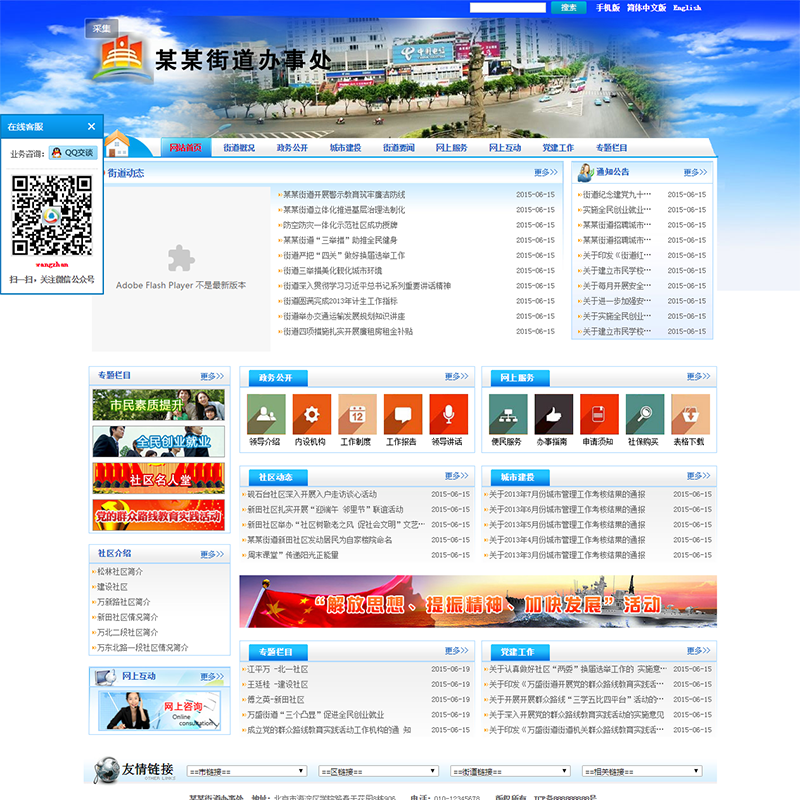
Task: Click the Flash plugin placeholder icon
Action: click(181, 258)
